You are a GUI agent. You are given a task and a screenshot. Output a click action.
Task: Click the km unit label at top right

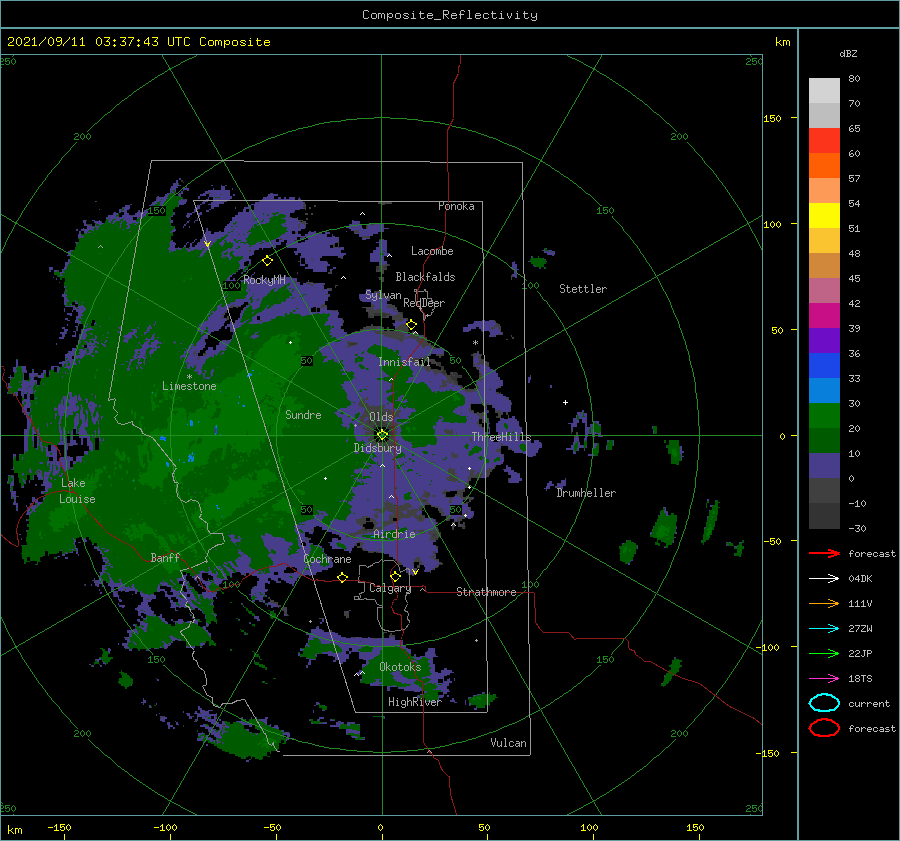(782, 42)
